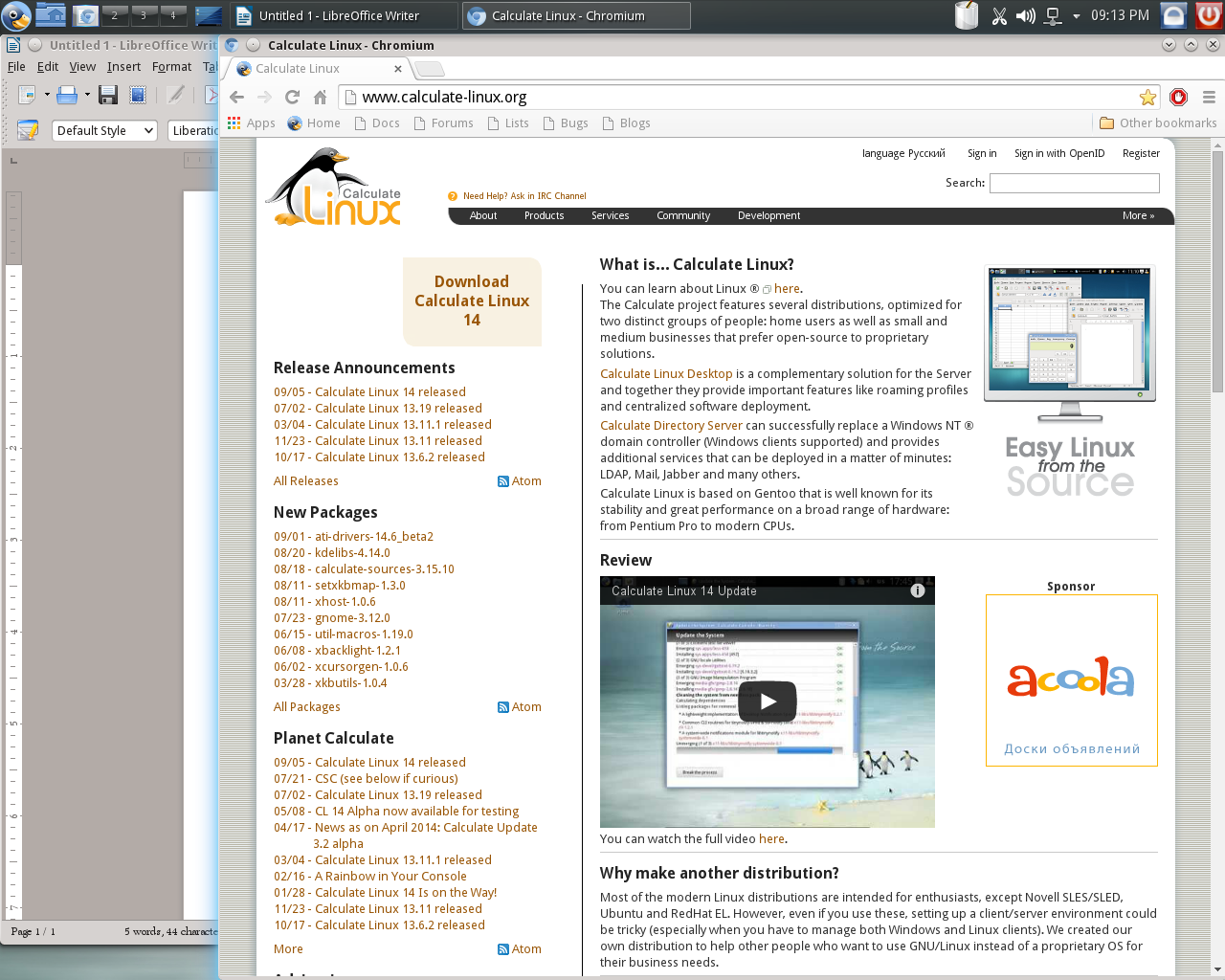This screenshot has width=1225, height=980.
Task: Open the All Releases link
Action: click(305, 481)
